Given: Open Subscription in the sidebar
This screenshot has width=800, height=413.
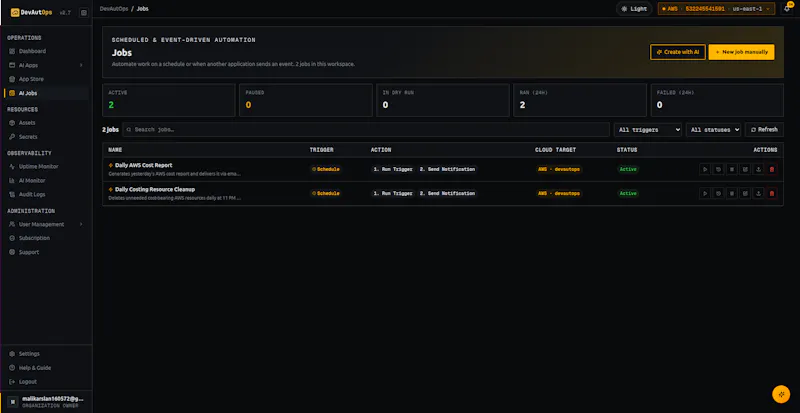Looking at the screenshot, I should click(46, 238).
